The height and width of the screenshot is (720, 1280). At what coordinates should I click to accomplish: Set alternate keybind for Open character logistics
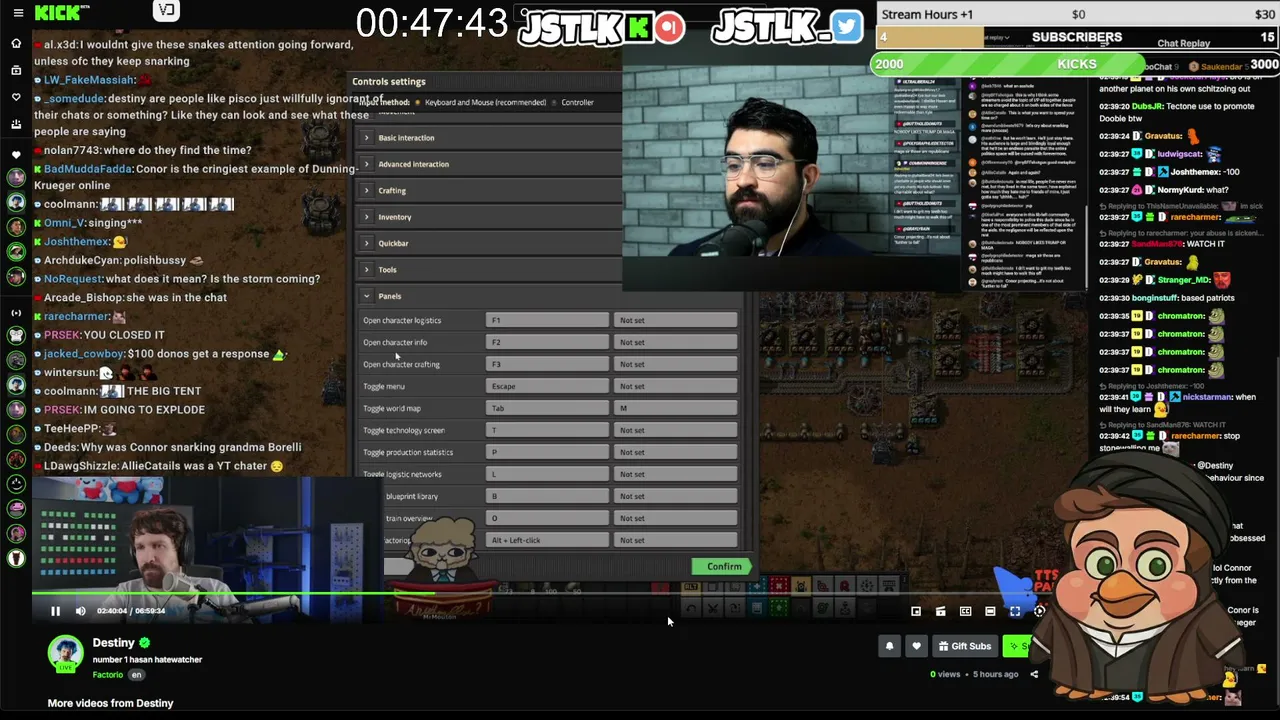click(x=675, y=320)
